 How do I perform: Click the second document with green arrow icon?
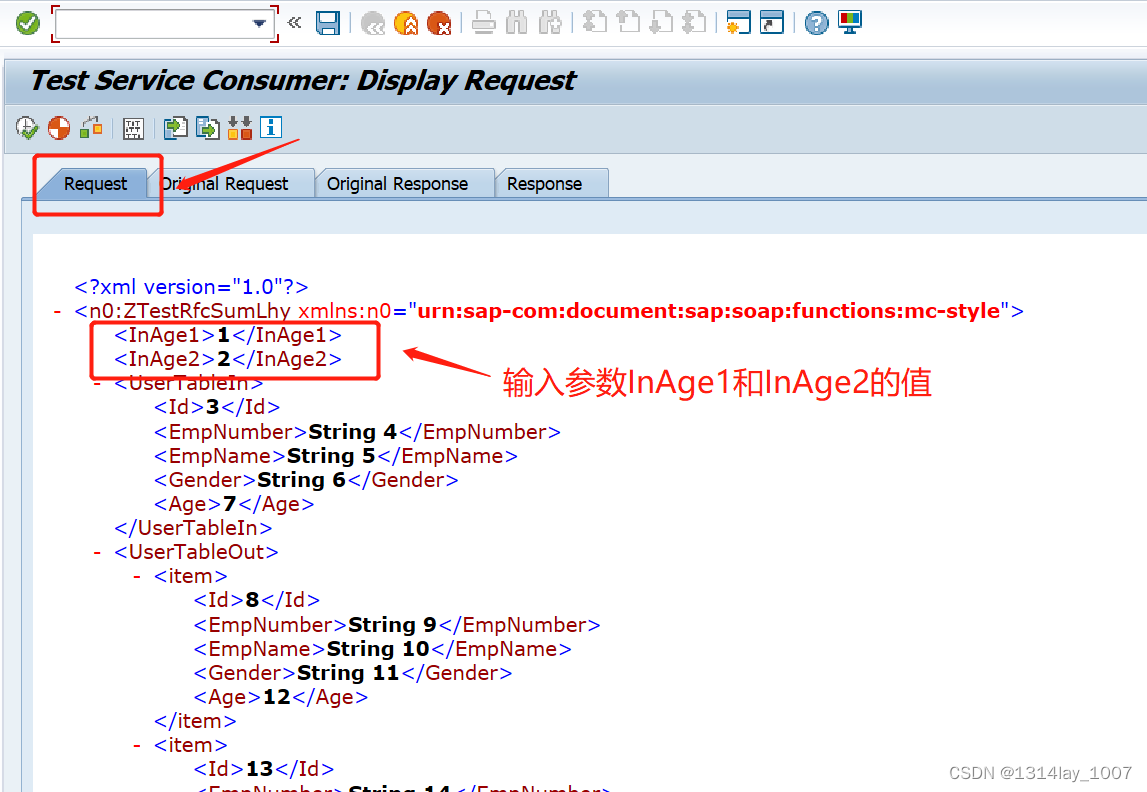(208, 128)
